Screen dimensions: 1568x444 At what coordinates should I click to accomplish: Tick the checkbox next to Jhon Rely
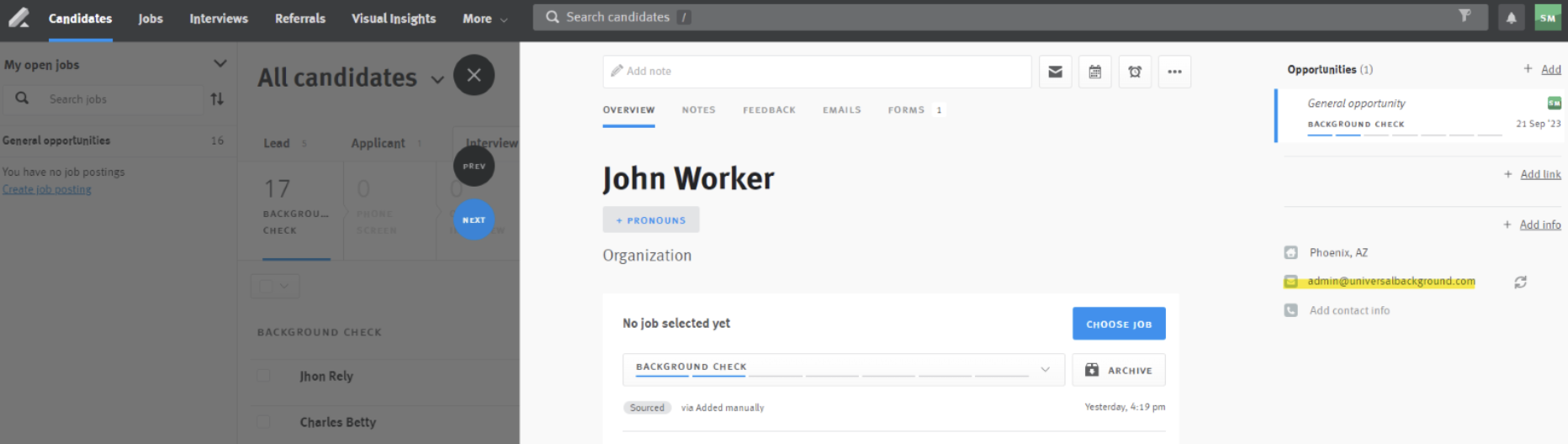263,376
